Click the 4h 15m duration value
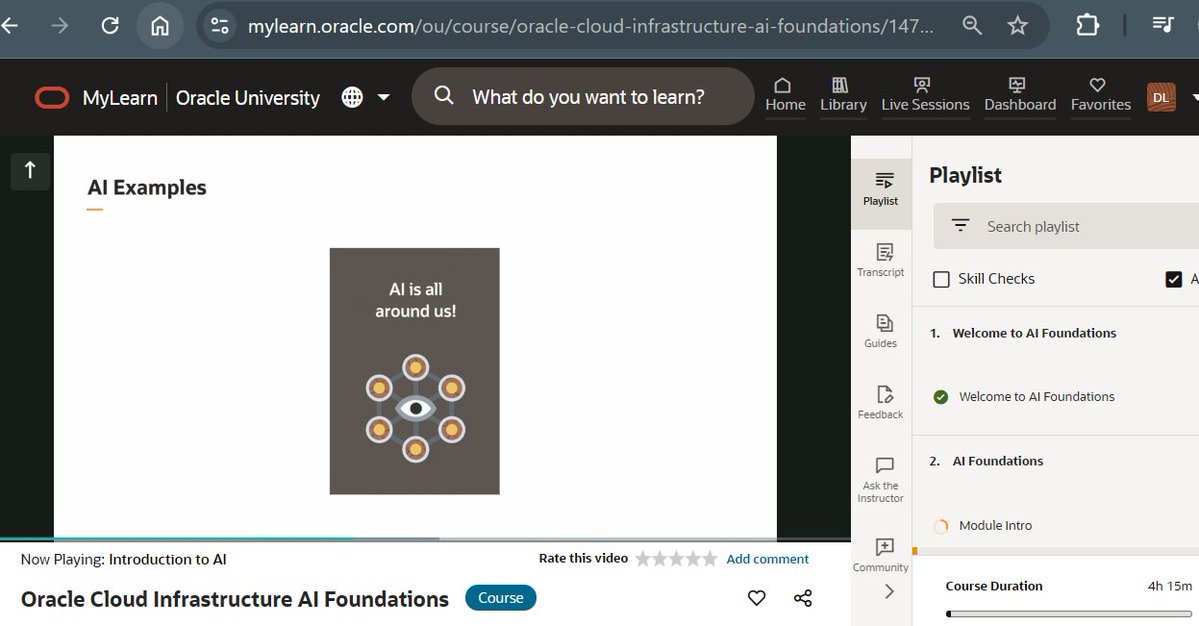Image resolution: width=1199 pixels, height=626 pixels. coord(1169,586)
